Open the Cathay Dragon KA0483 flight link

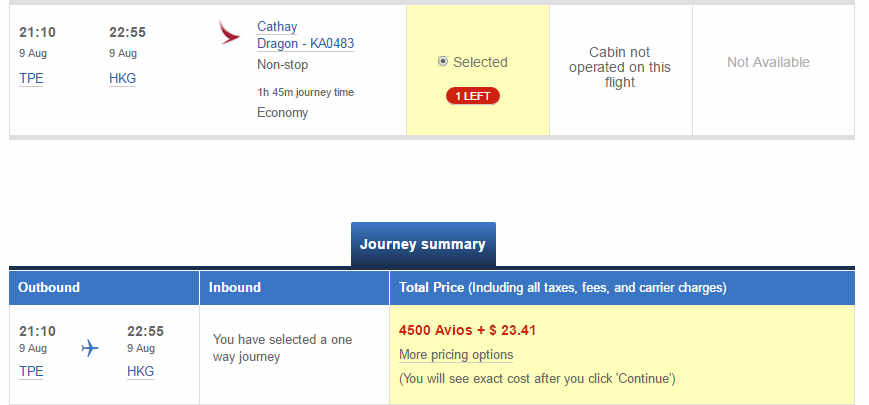[305, 35]
